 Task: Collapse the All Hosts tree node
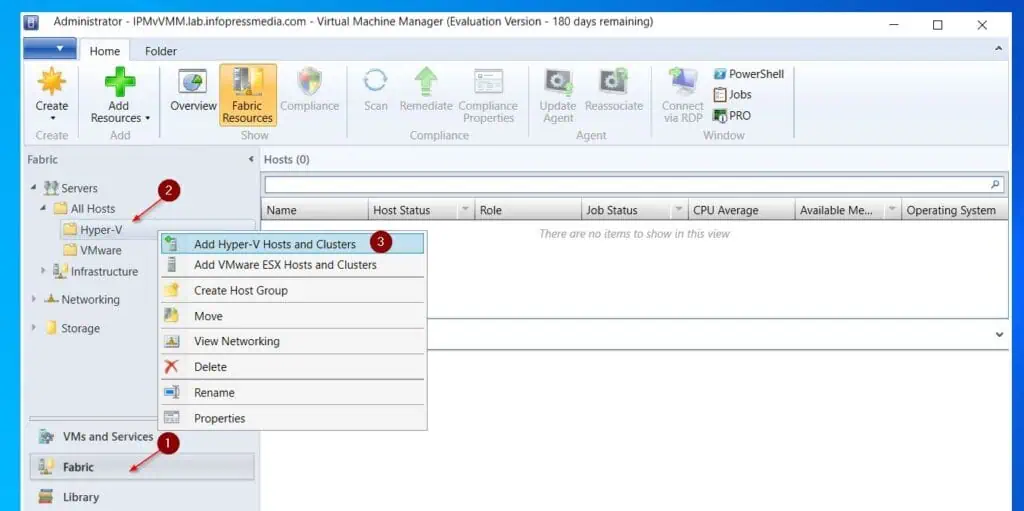tap(43, 208)
